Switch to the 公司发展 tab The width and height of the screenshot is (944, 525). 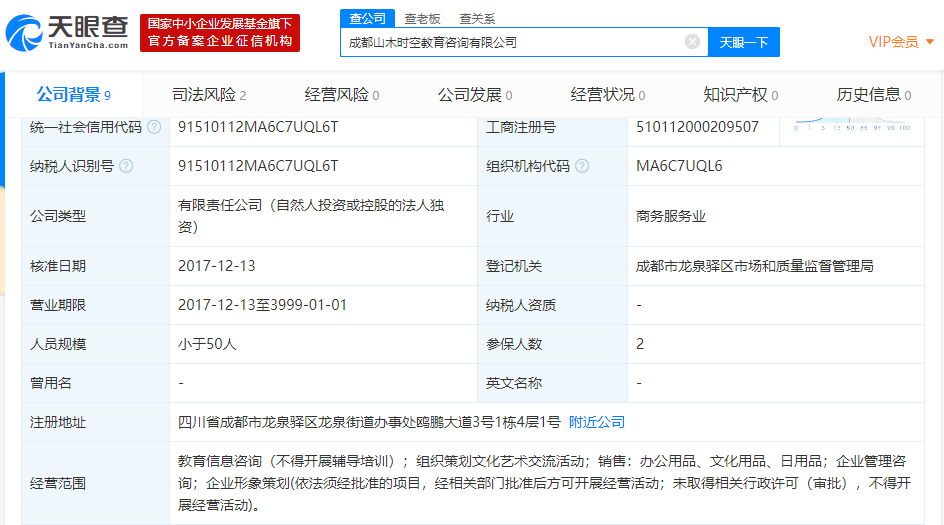coord(474,95)
